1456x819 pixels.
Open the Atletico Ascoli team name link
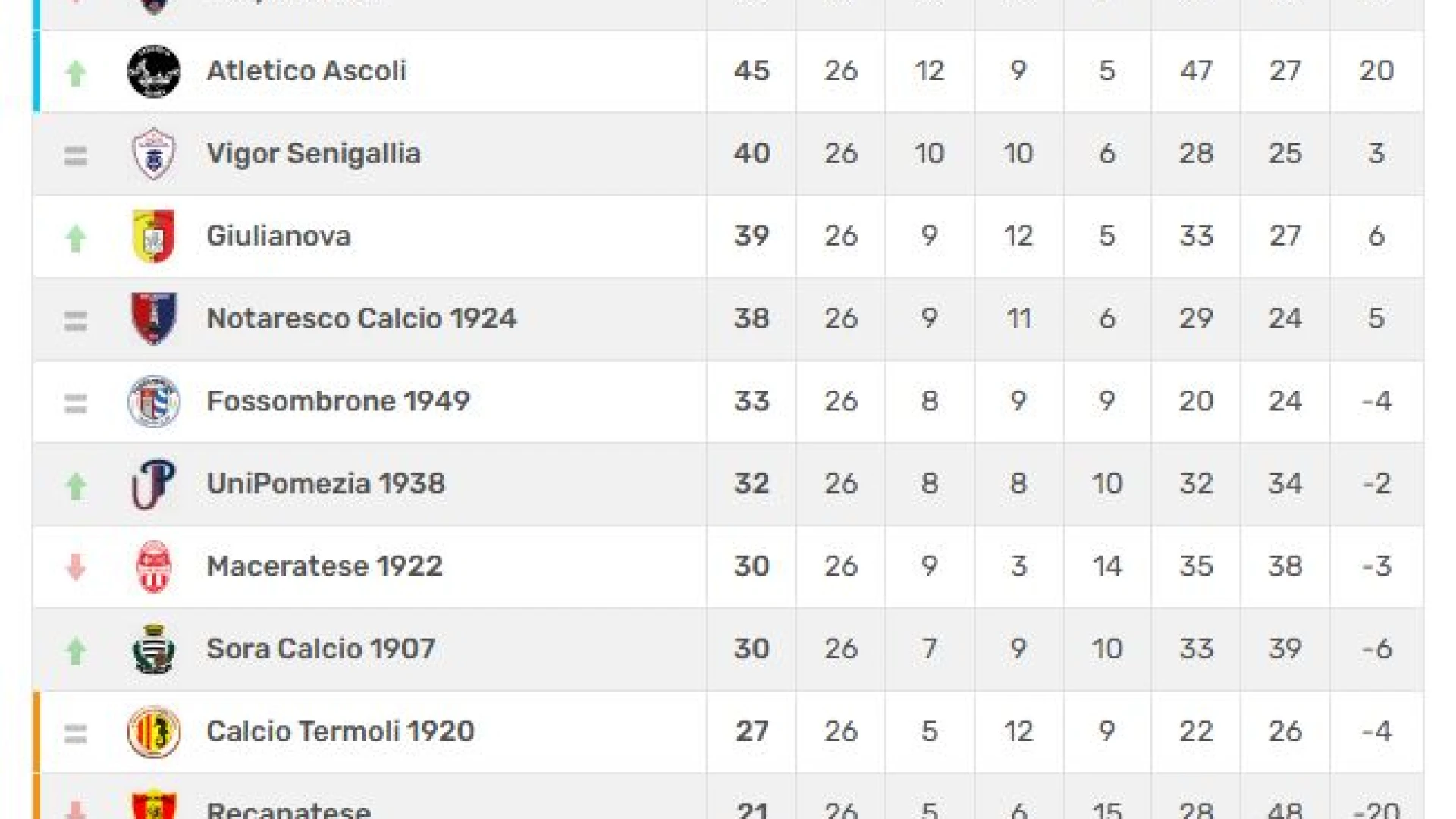[x=306, y=71]
